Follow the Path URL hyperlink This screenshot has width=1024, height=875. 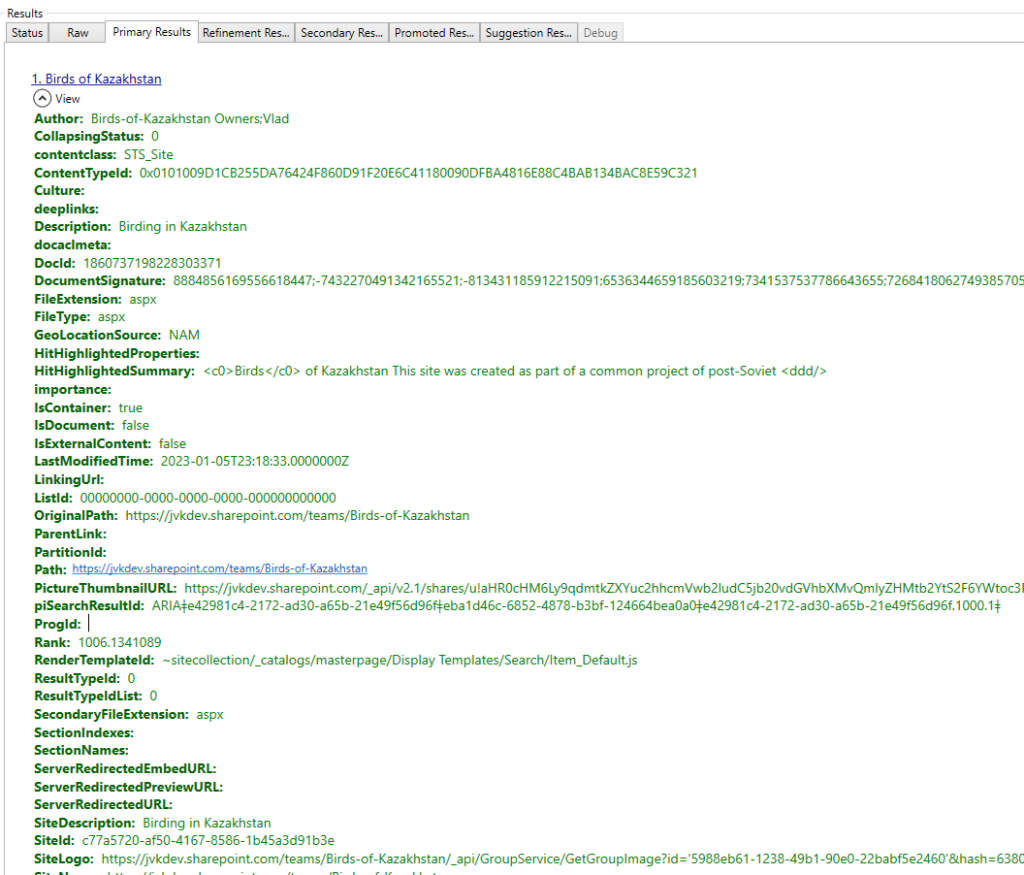point(219,569)
